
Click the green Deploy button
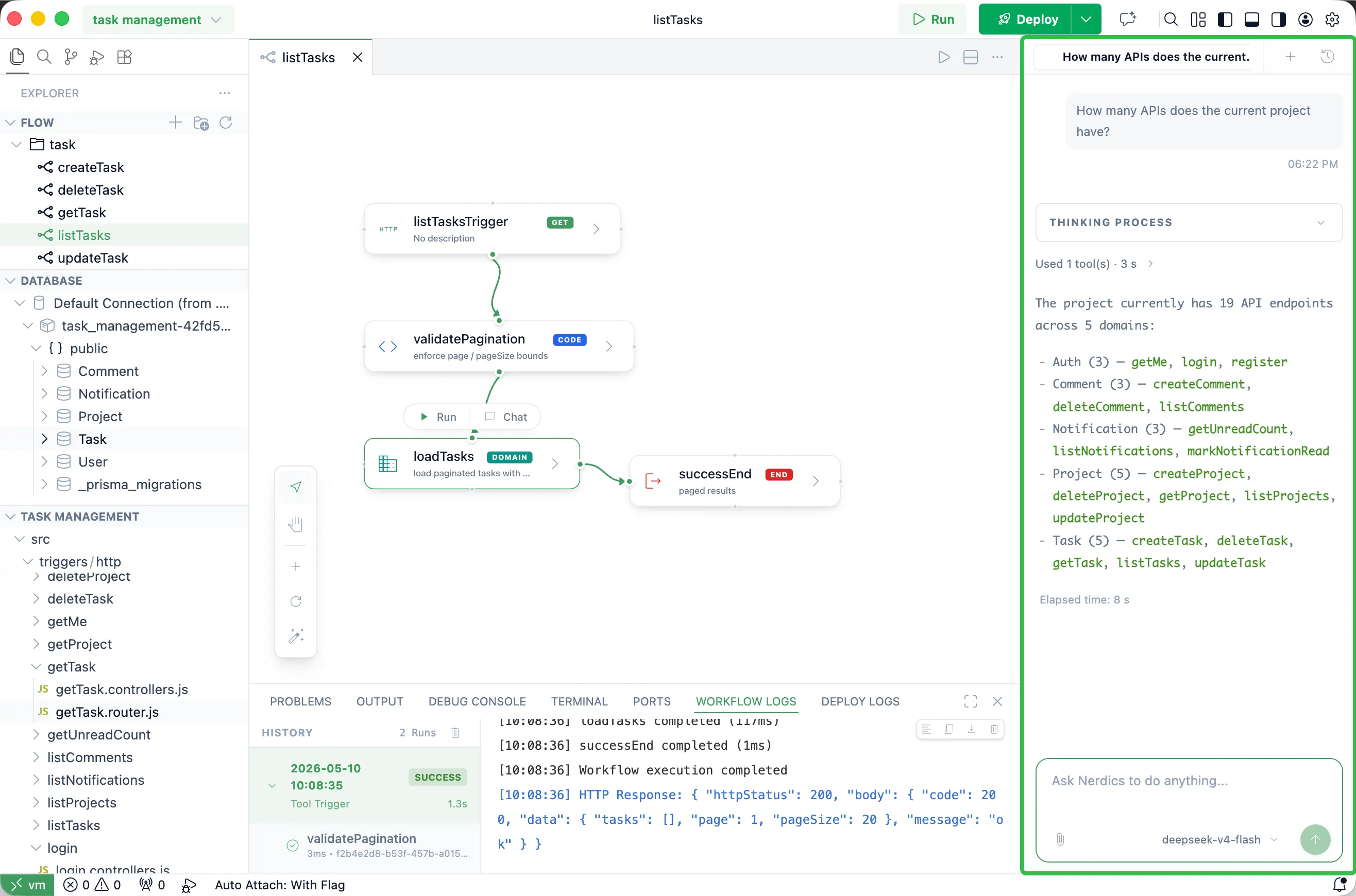tap(1026, 19)
